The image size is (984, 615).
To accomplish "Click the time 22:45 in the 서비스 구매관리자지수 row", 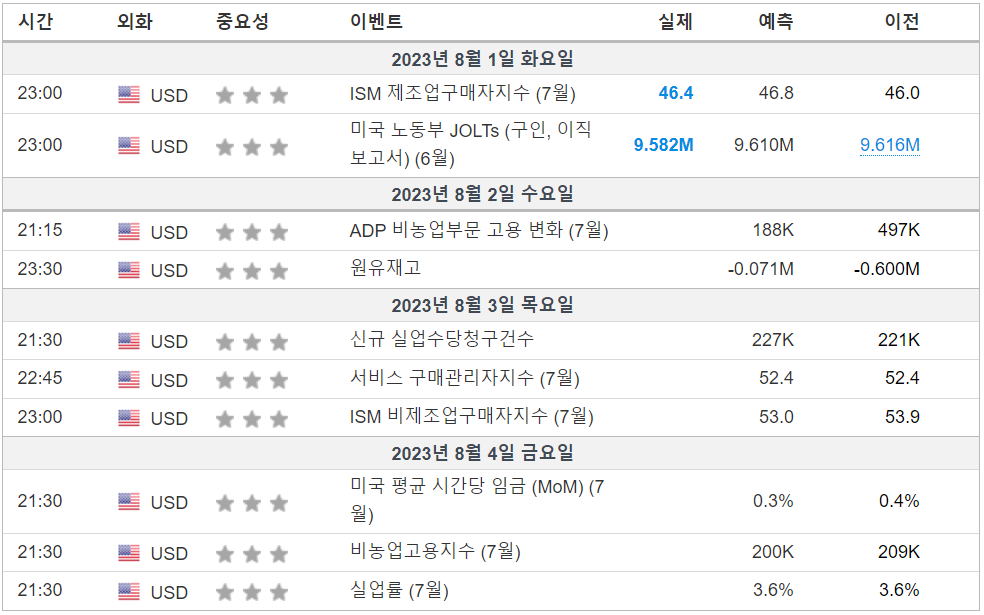I will [40, 378].
